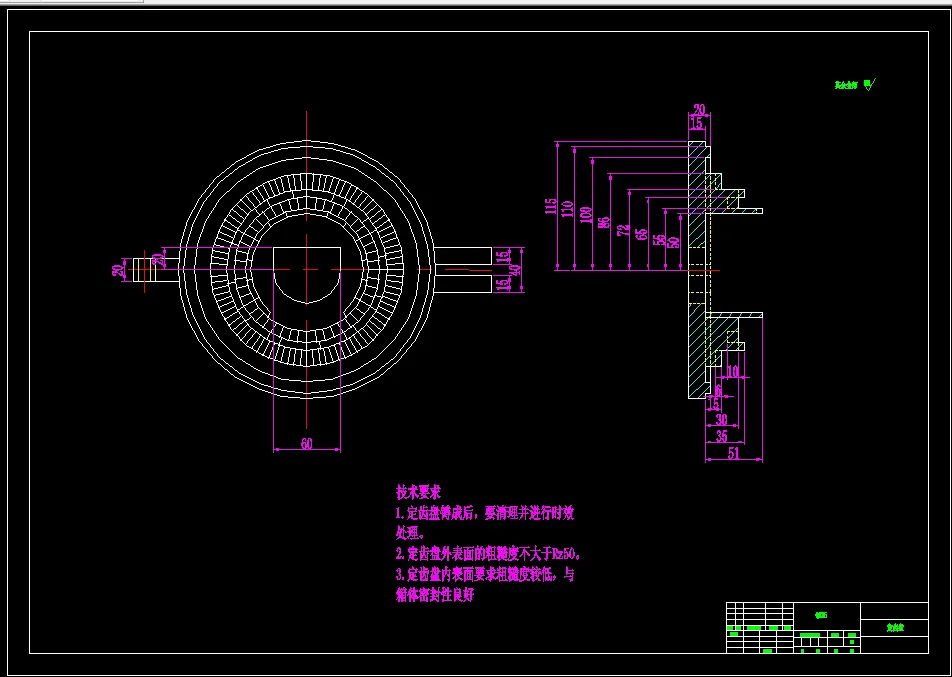Click the 86 dimension value

click(604, 222)
